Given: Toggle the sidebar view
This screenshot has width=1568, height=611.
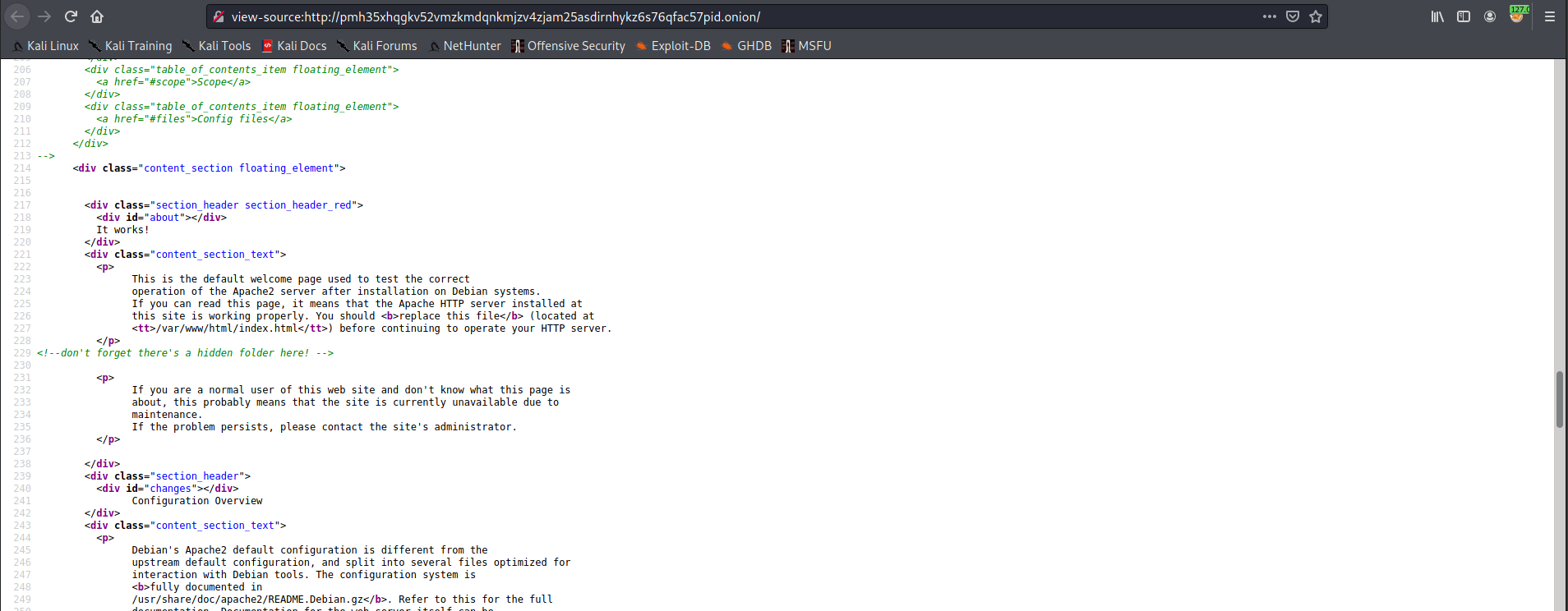Looking at the screenshot, I should [1464, 16].
